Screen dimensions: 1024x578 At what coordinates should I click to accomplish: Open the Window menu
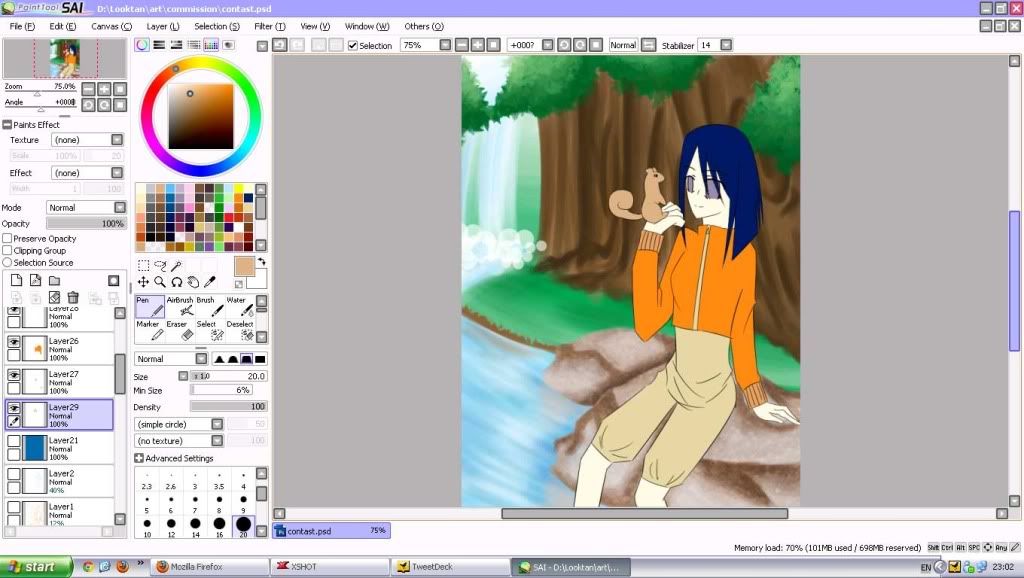point(367,26)
